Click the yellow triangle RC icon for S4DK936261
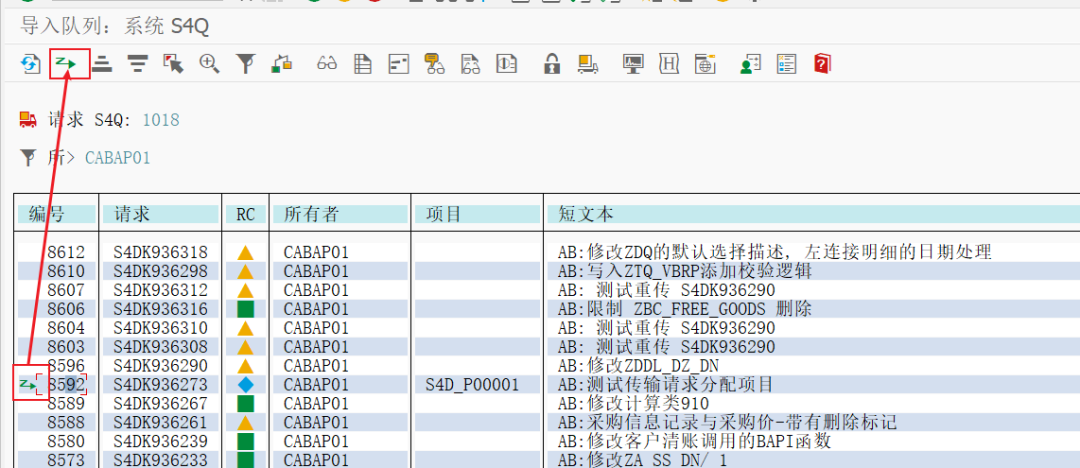The image size is (1080, 468). (246, 422)
